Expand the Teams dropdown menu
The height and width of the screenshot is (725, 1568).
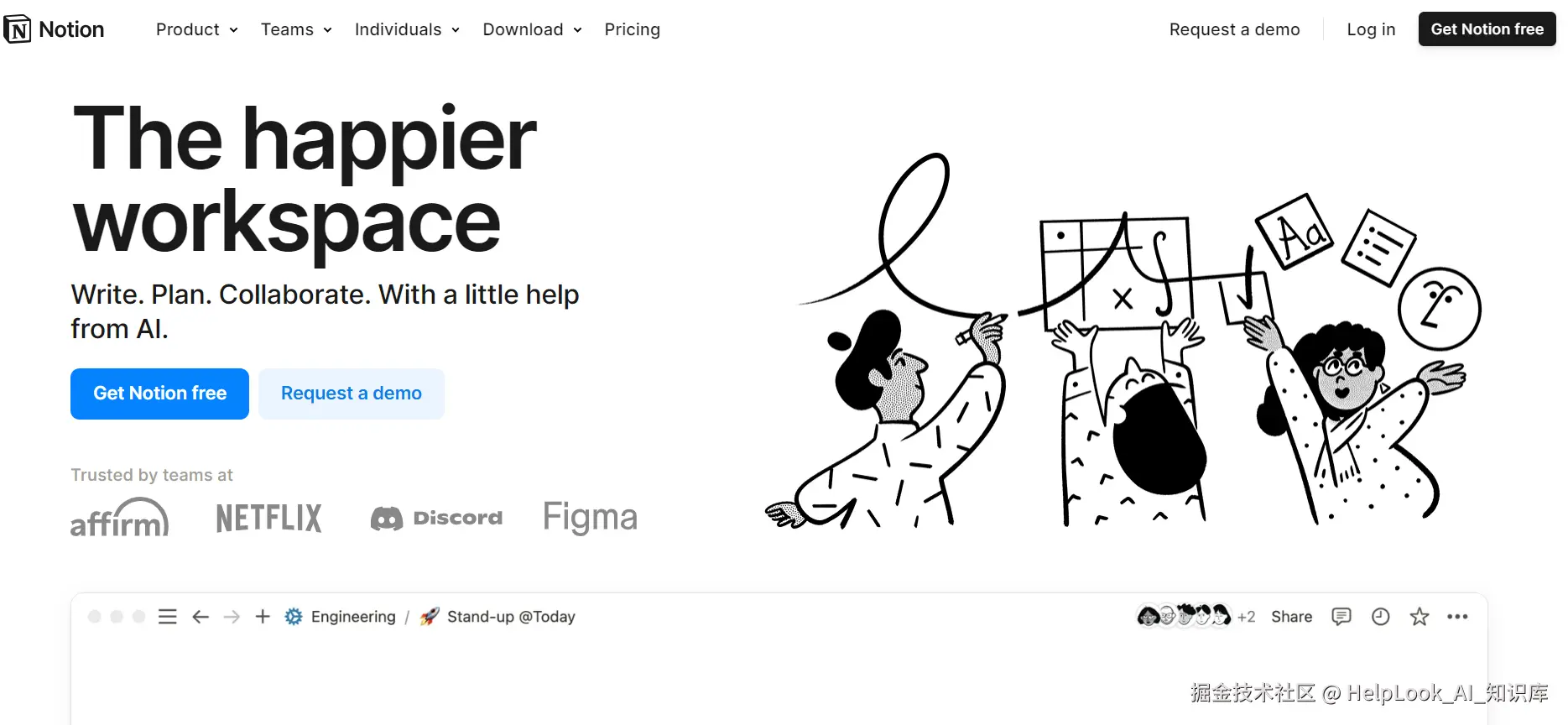(296, 29)
